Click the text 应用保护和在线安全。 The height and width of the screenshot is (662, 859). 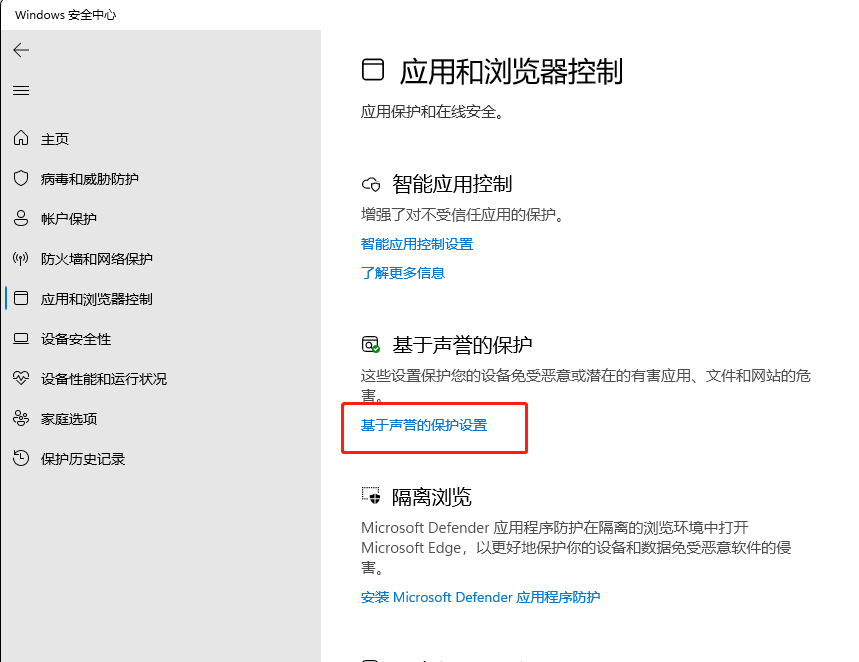[x=432, y=112]
